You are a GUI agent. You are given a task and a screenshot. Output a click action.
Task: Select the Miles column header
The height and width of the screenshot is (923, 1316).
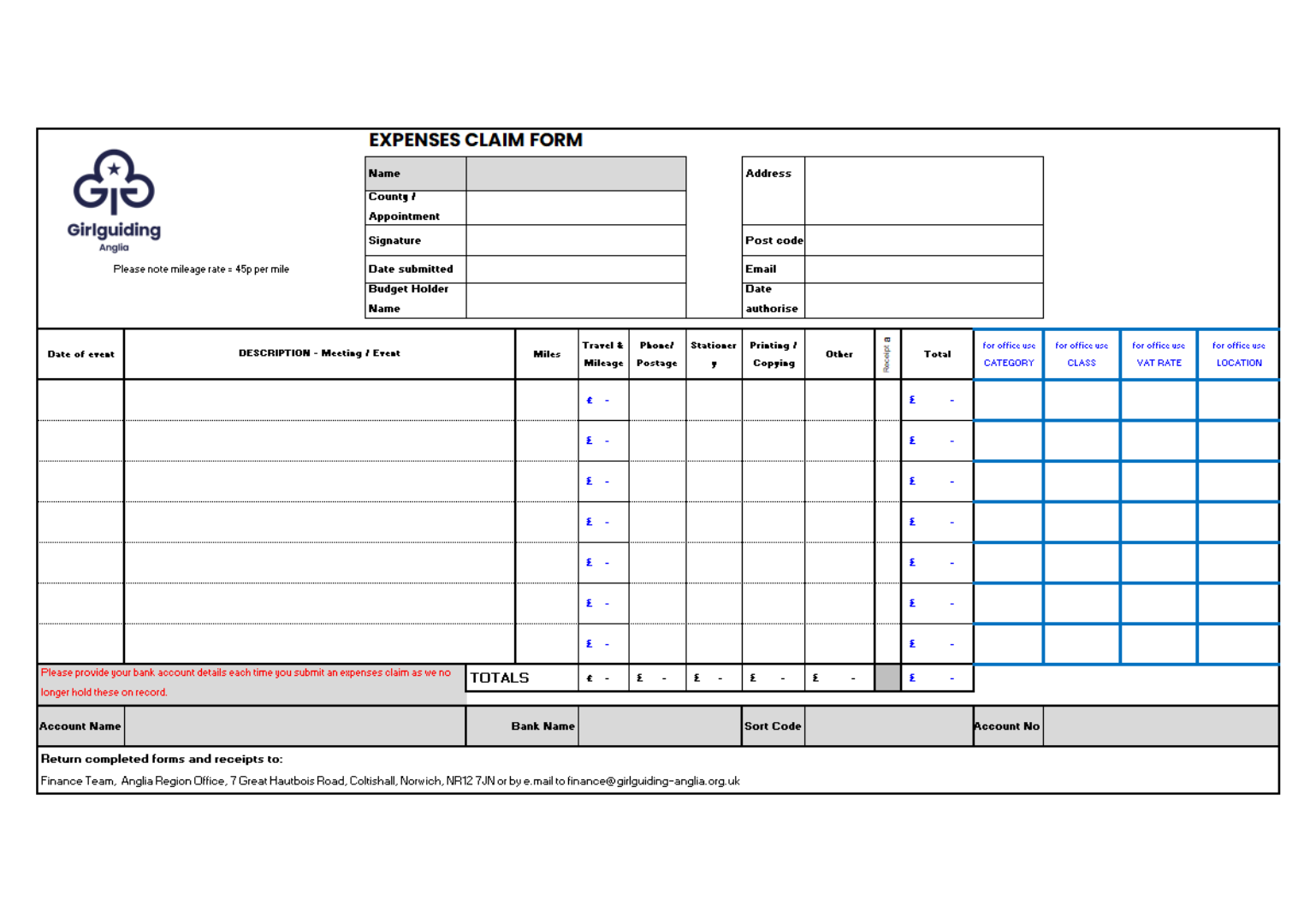point(547,354)
